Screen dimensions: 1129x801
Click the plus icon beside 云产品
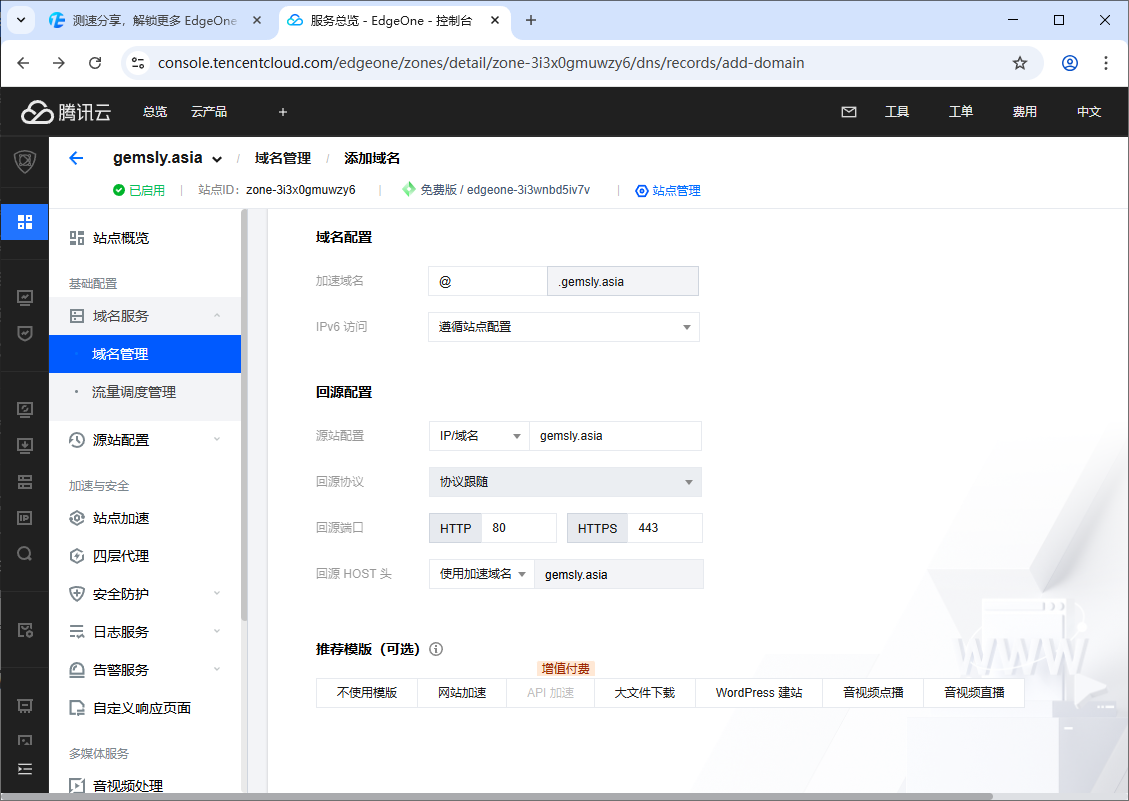coord(283,112)
